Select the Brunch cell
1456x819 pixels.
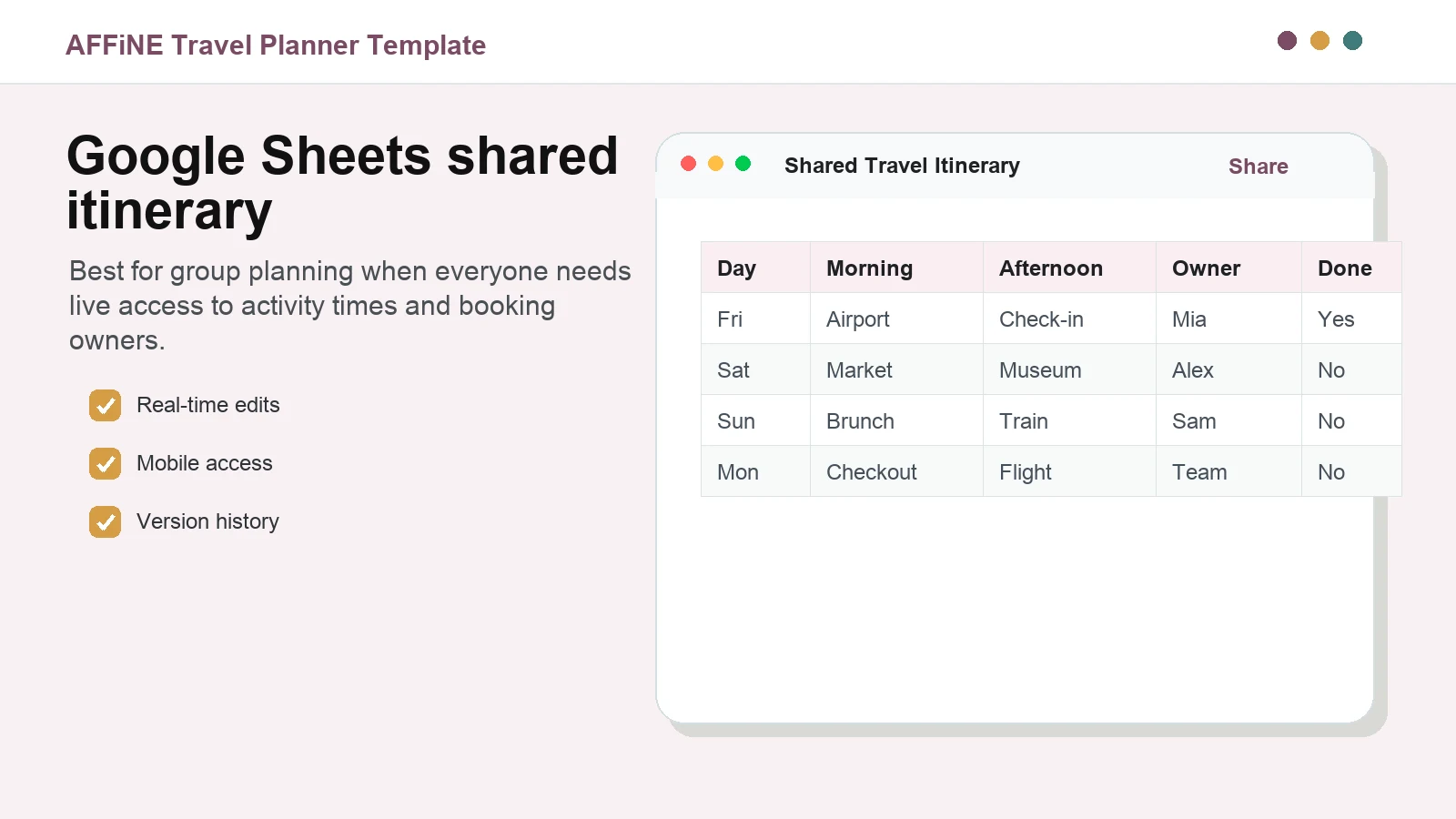896,420
